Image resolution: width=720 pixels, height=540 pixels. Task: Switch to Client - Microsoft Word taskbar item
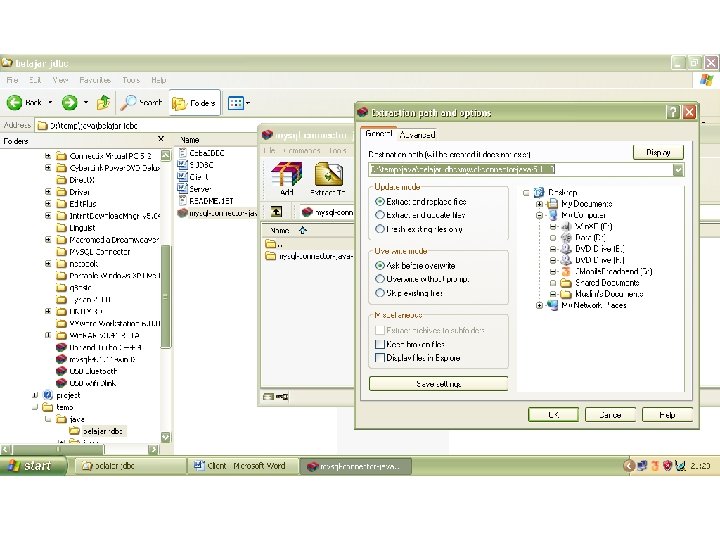coord(243,466)
